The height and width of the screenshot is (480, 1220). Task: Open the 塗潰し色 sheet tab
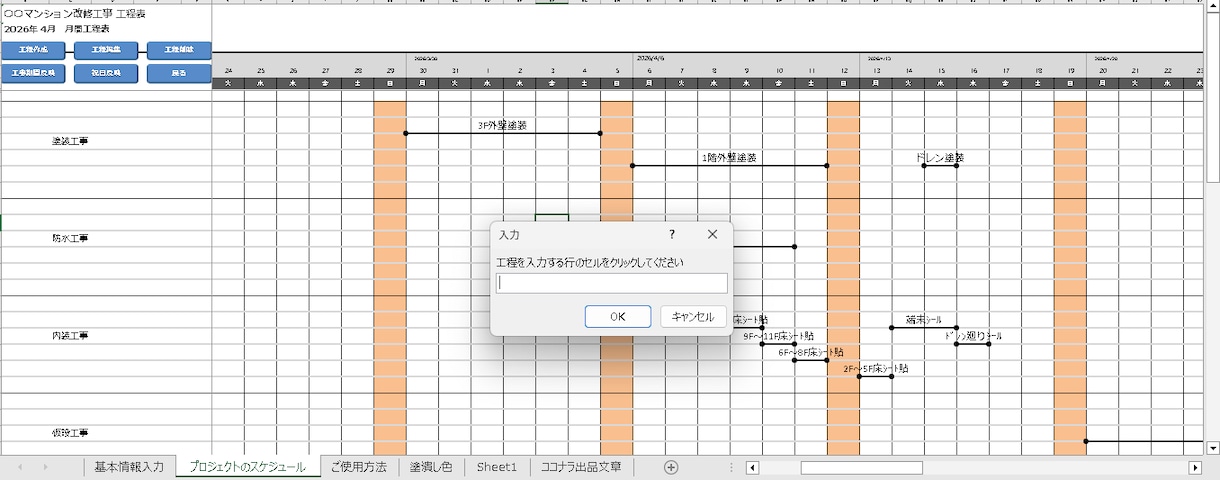click(431, 467)
